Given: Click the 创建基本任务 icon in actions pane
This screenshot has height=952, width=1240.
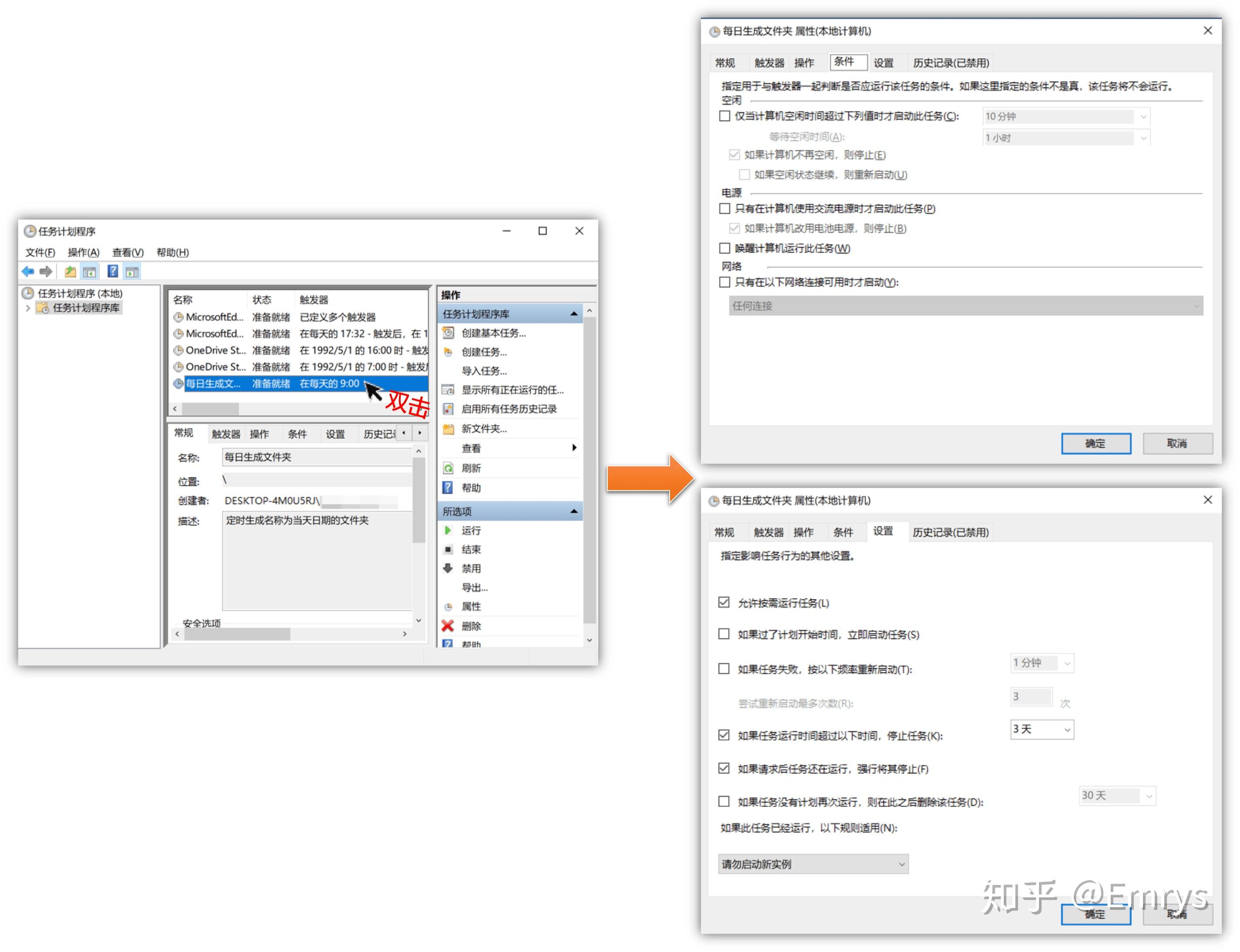Looking at the screenshot, I should 448,332.
